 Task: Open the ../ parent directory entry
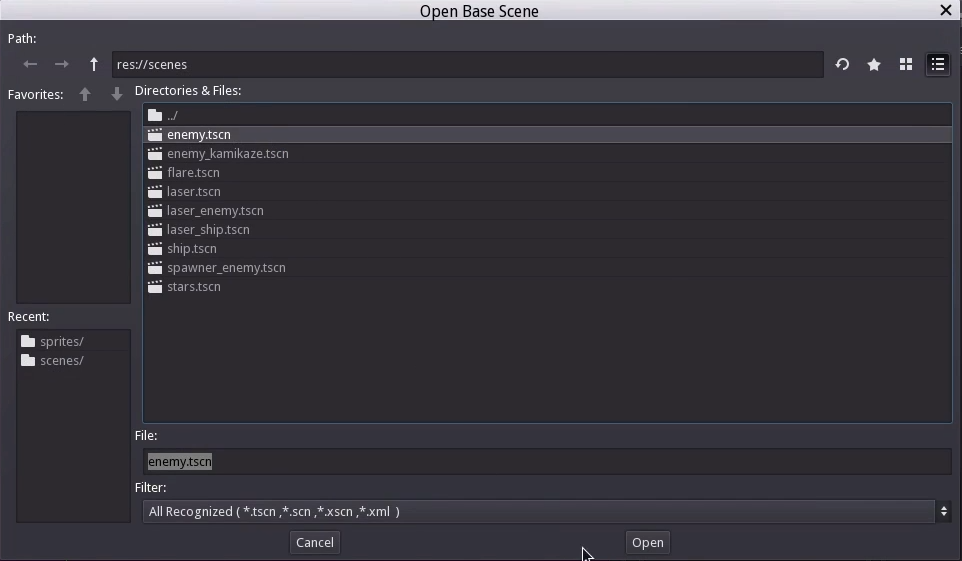(547, 115)
